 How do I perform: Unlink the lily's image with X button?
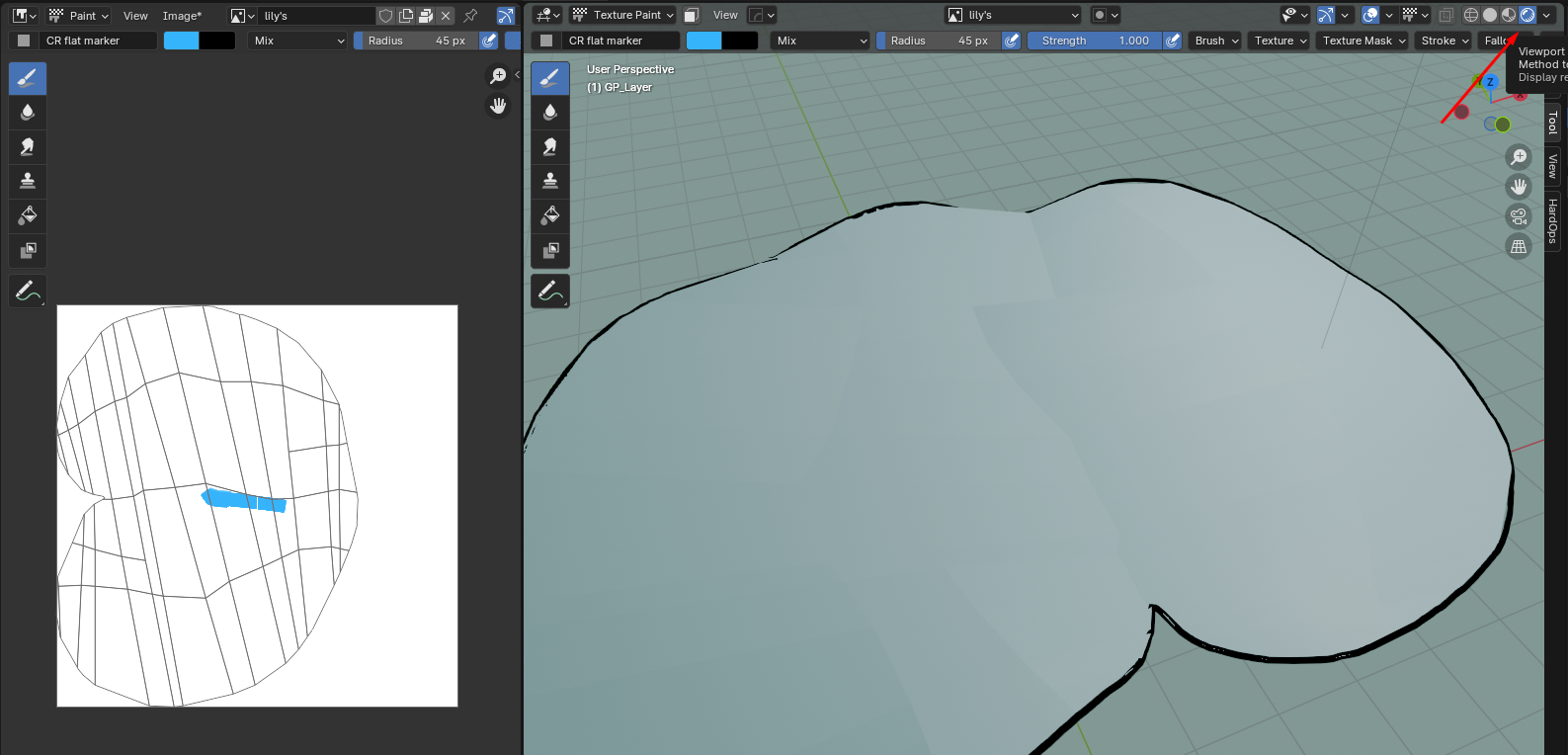pyautogui.click(x=446, y=16)
